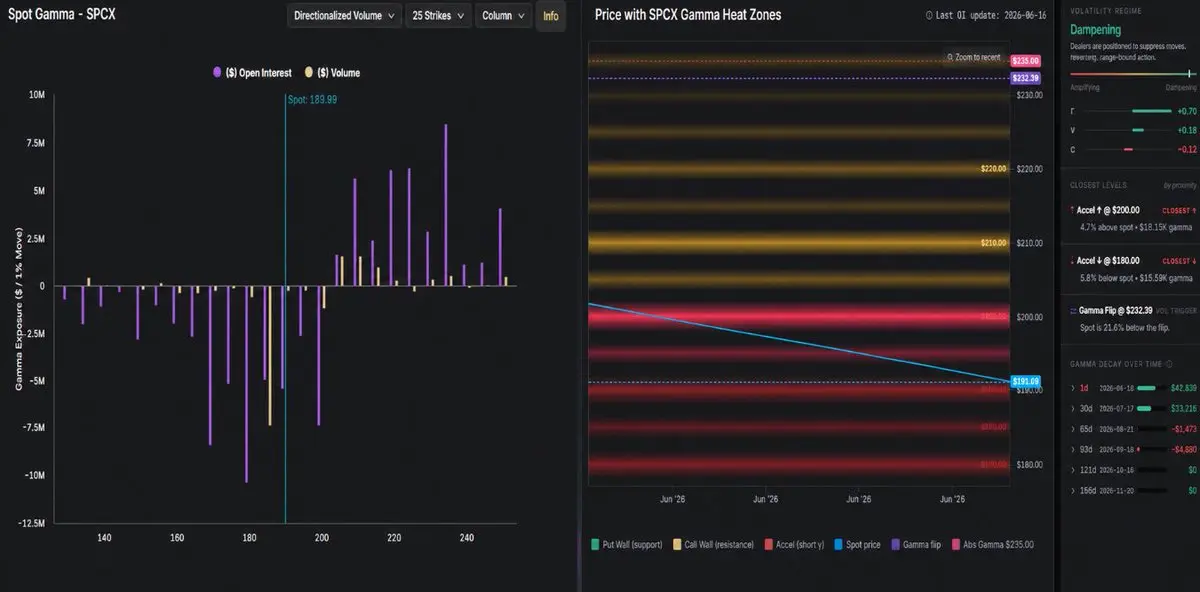Open the Info button

[x=551, y=15]
